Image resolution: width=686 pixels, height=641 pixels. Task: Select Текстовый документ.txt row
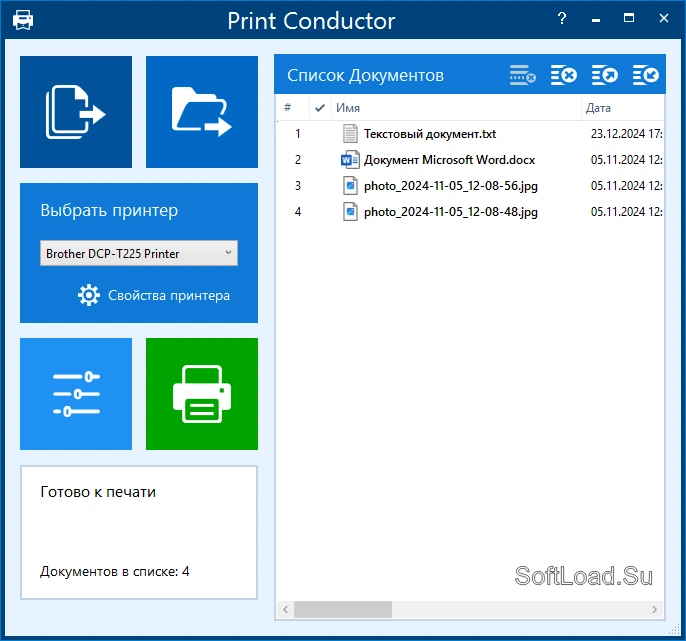[x=470, y=133]
